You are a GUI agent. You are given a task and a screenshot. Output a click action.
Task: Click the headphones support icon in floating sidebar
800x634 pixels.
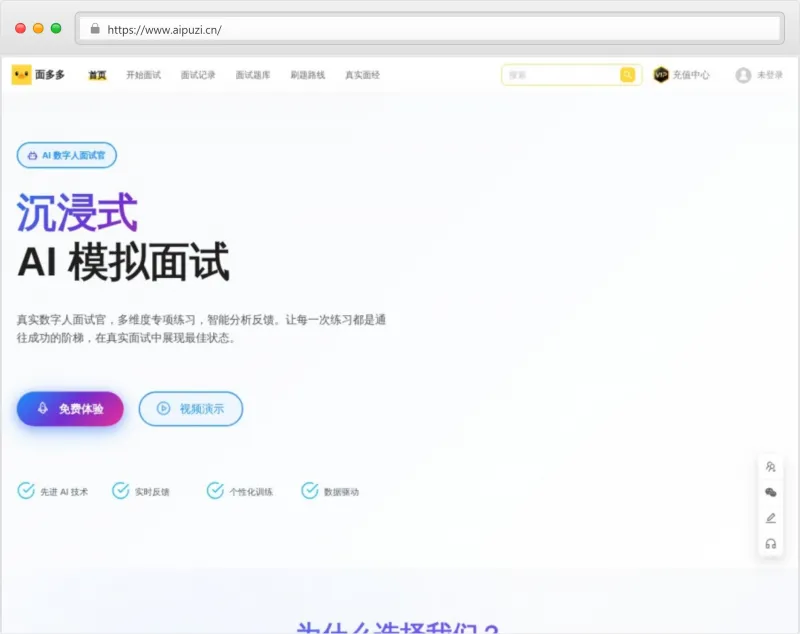[x=770, y=544]
